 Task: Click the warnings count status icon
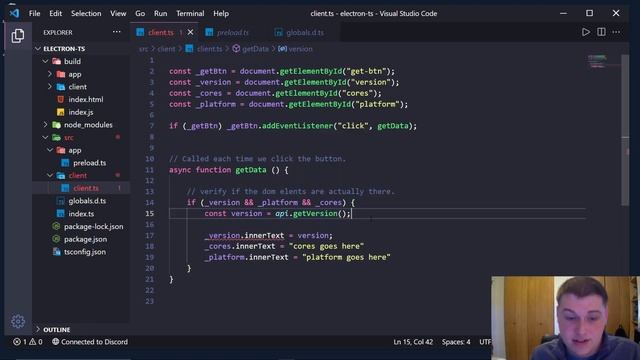36,342
